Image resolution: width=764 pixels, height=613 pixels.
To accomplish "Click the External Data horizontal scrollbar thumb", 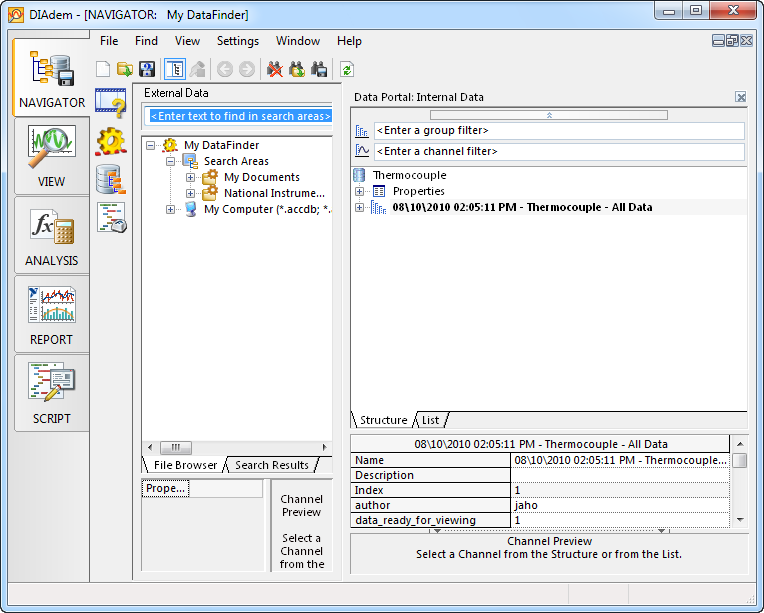I will (x=175, y=447).
